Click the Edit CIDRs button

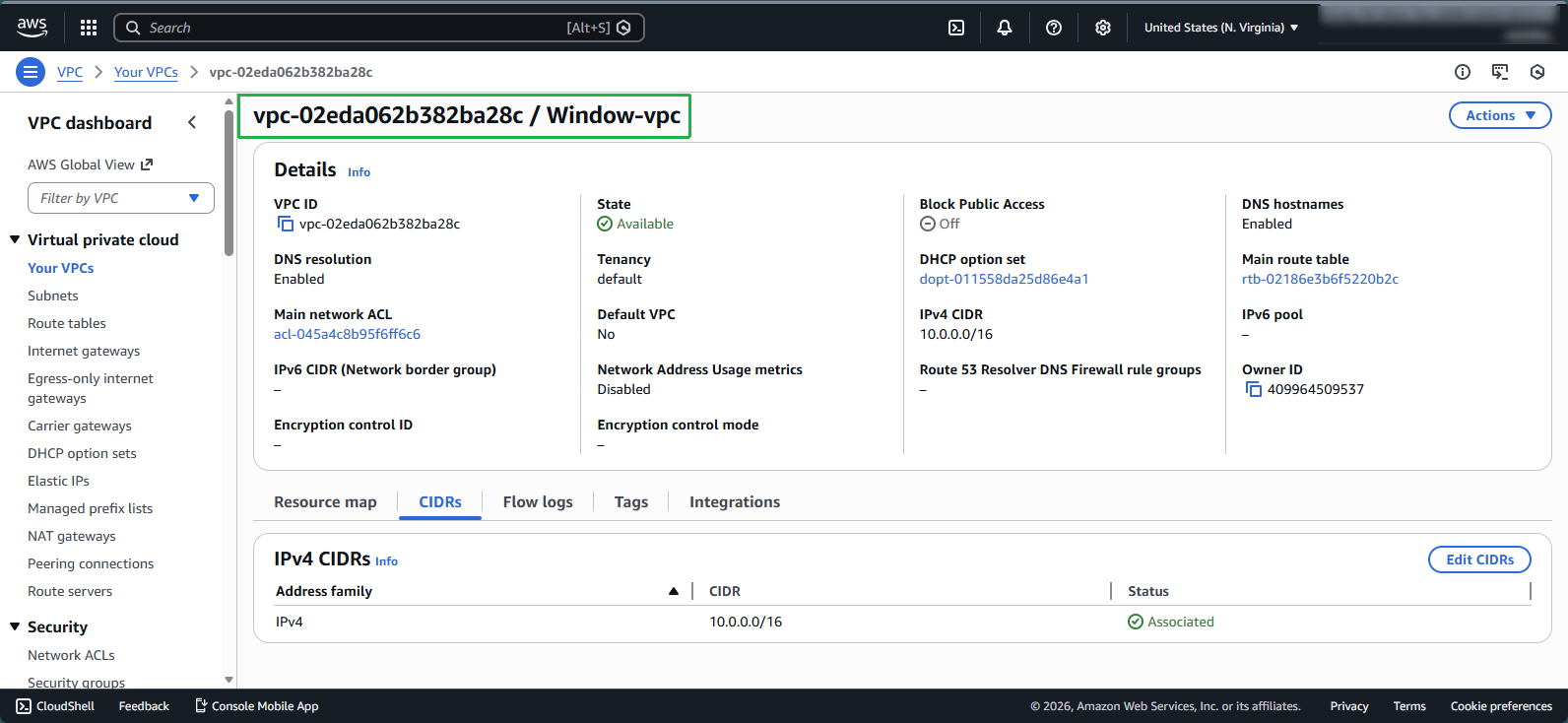coord(1479,559)
